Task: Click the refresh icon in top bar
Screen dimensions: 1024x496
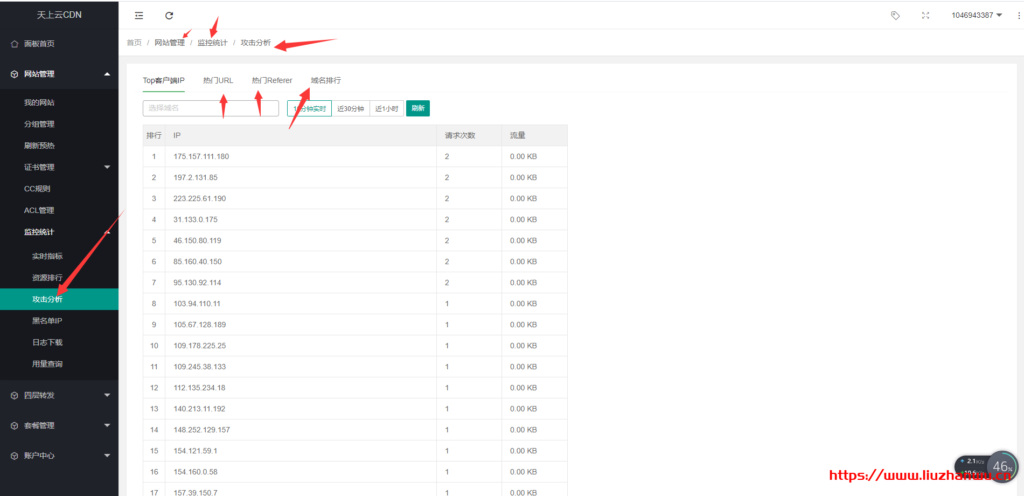Action: point(169,15)
